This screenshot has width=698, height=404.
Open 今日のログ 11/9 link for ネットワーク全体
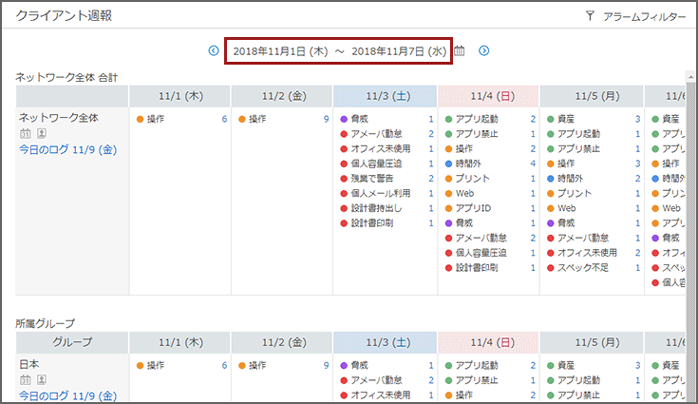(68, 149)
